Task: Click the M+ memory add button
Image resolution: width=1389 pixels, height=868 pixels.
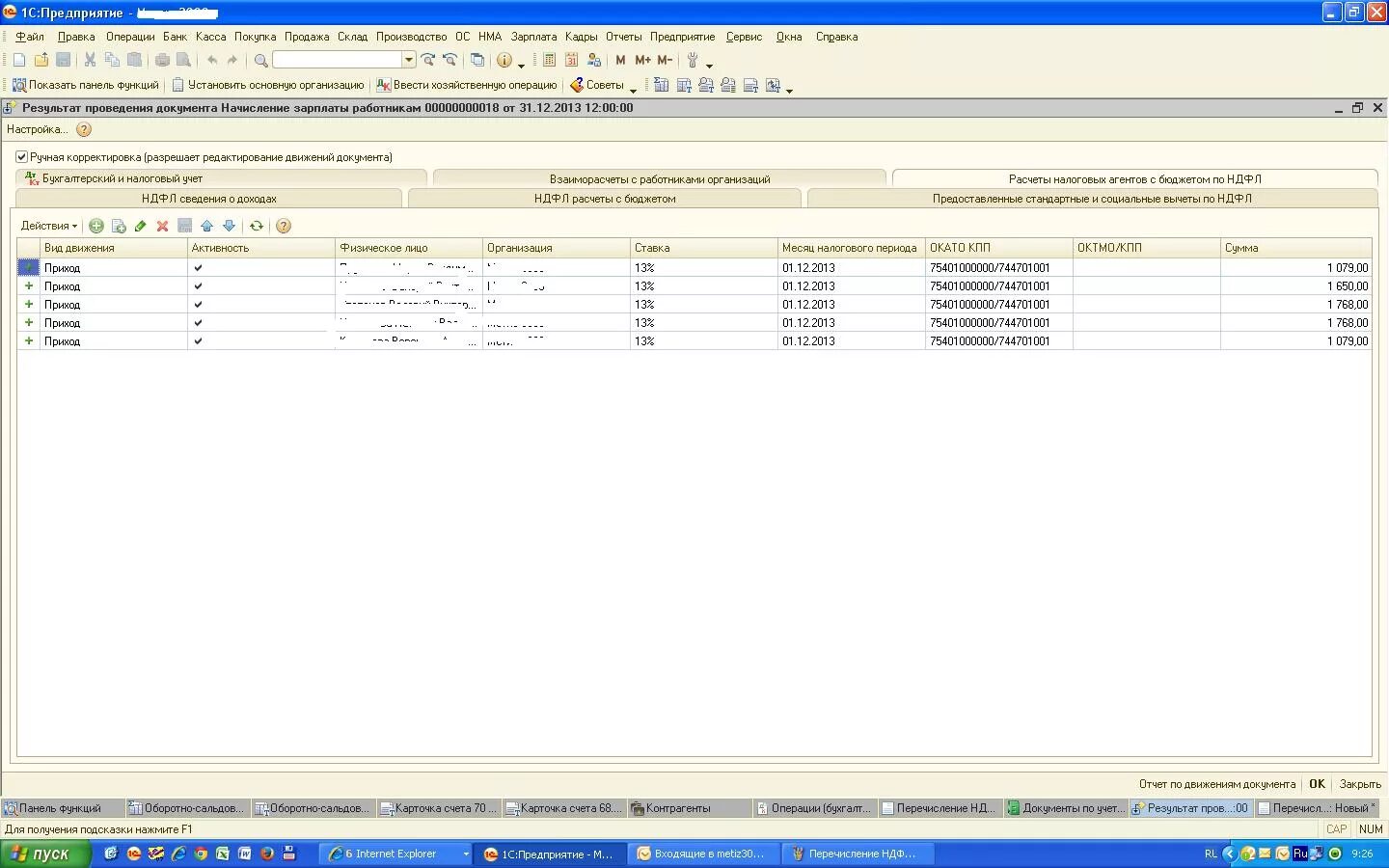Action: (x=642, y=60)
